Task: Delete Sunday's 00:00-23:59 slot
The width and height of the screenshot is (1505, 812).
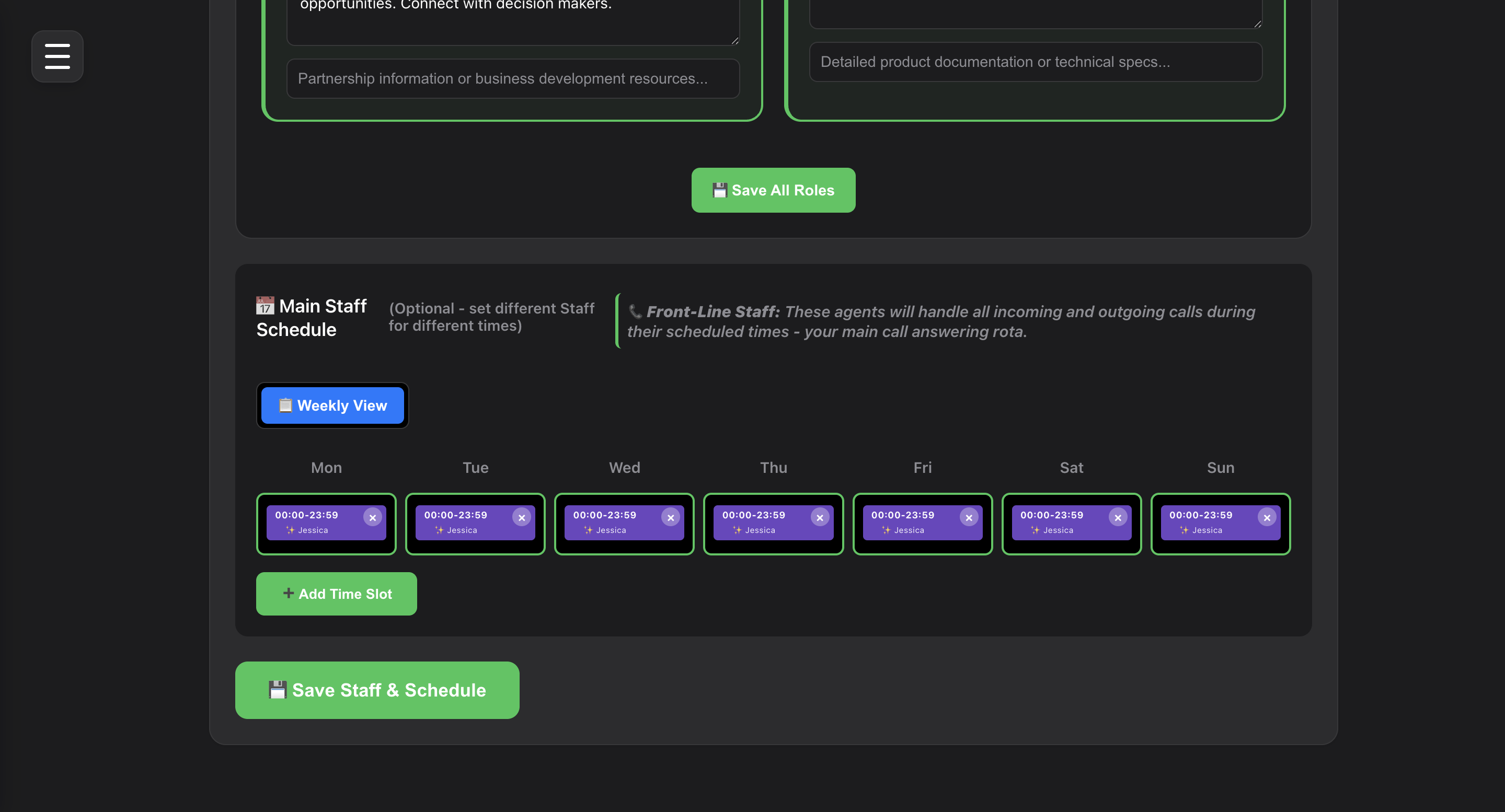Action: coord(1267,518)
